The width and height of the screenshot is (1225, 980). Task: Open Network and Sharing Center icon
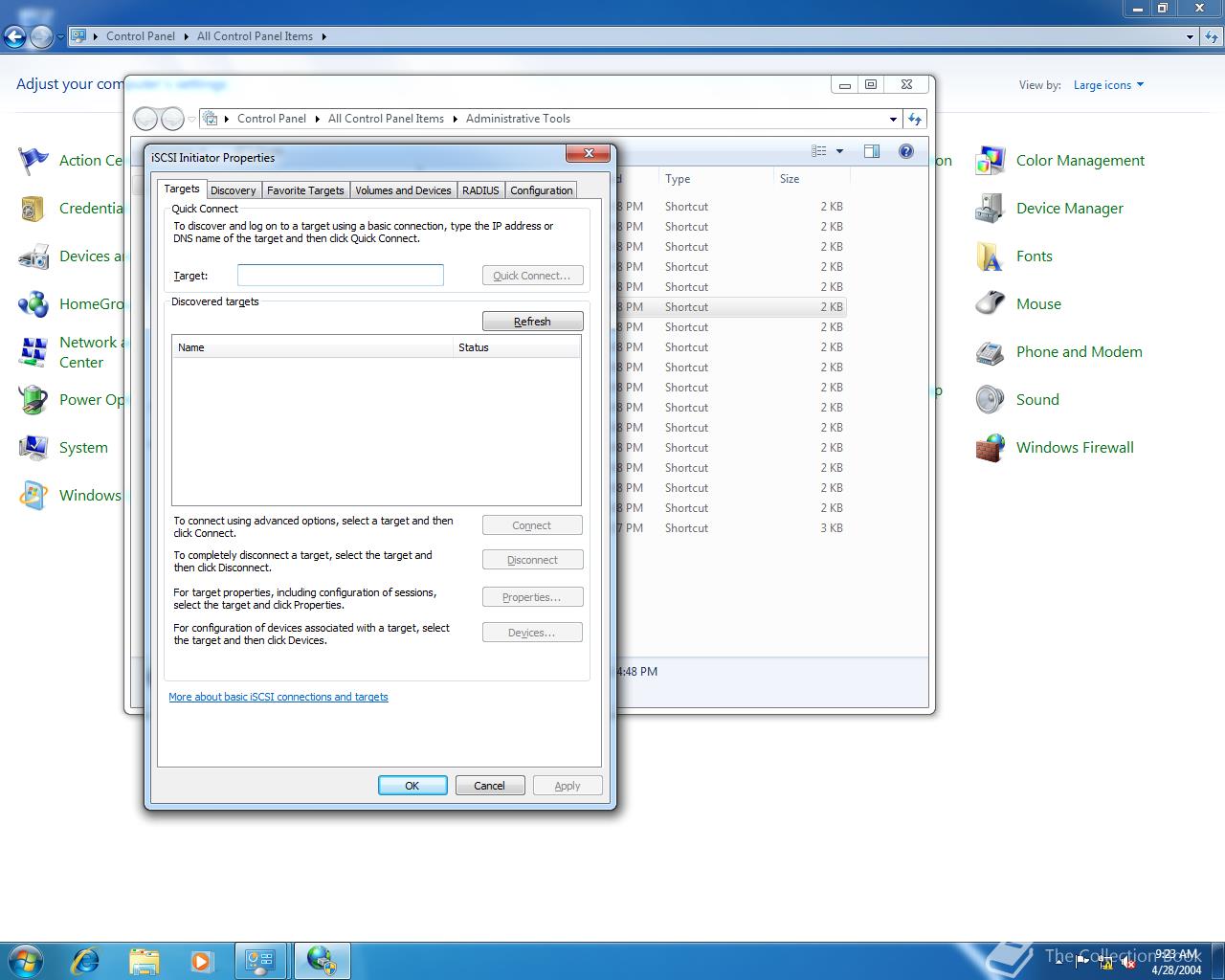pyautogui.click(x=33, y=352)
